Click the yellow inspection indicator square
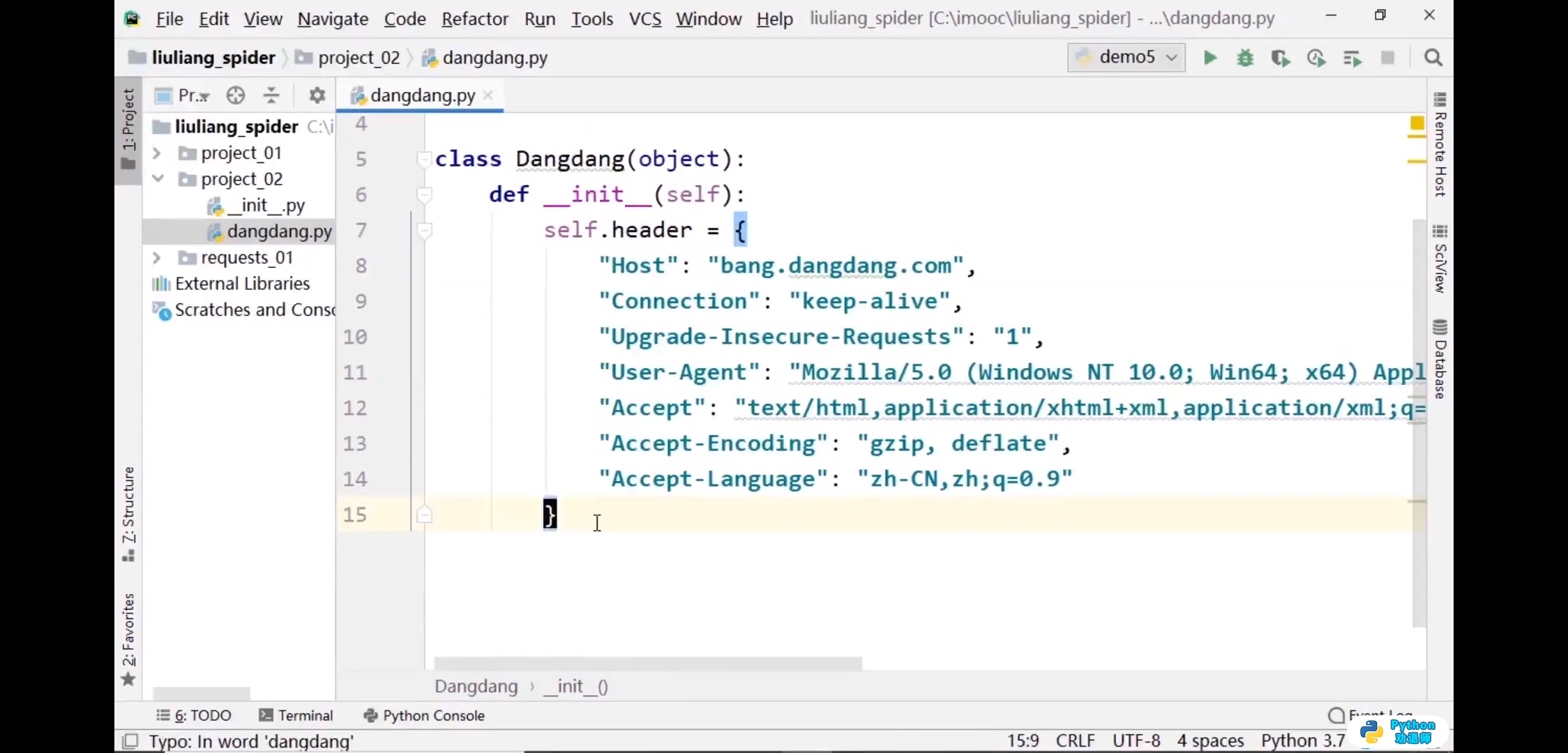Viewport: 1568px width, 753px height. pyautogui.click(x=1417, y=123)
